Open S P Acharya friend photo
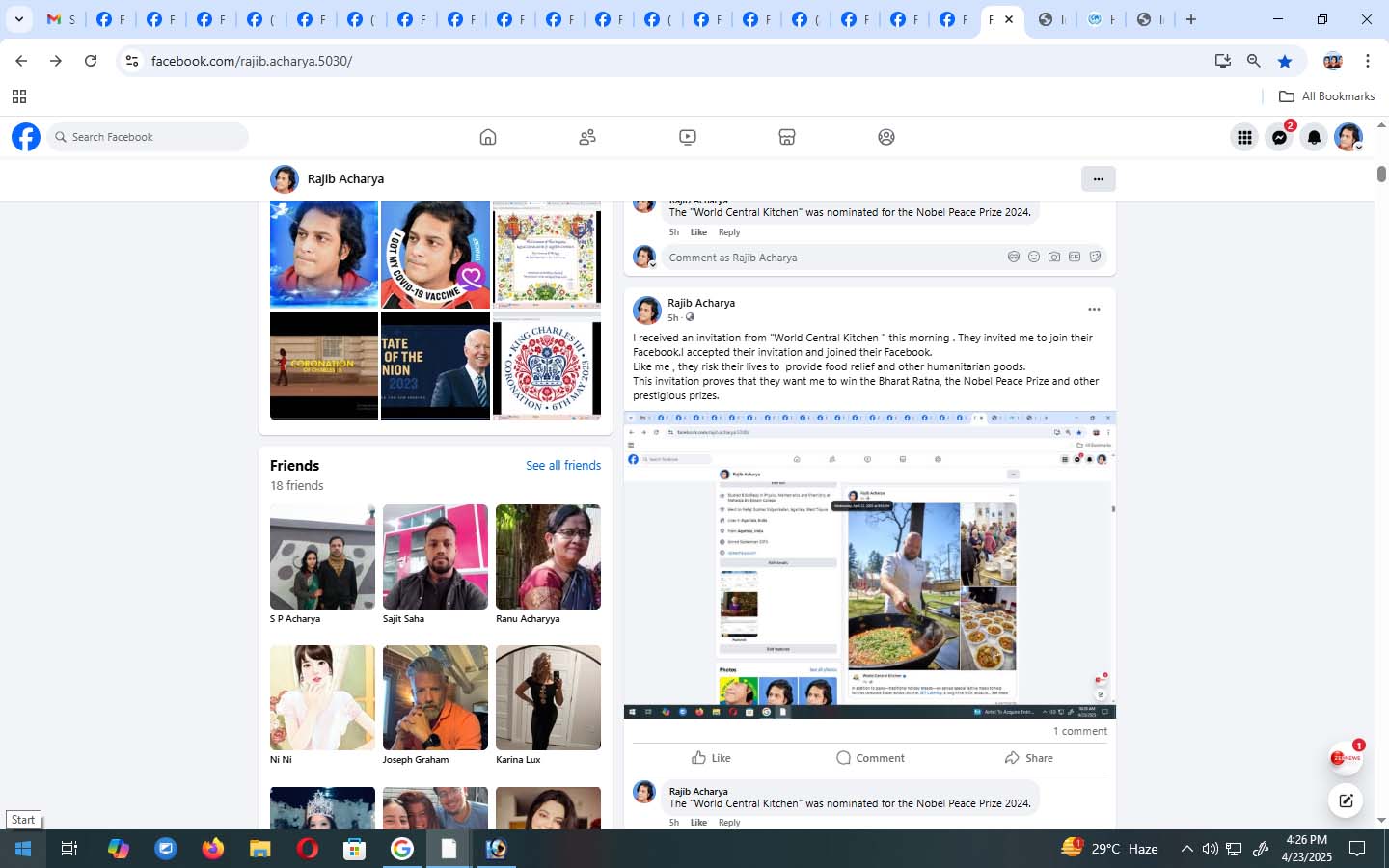 pos(322,556)
